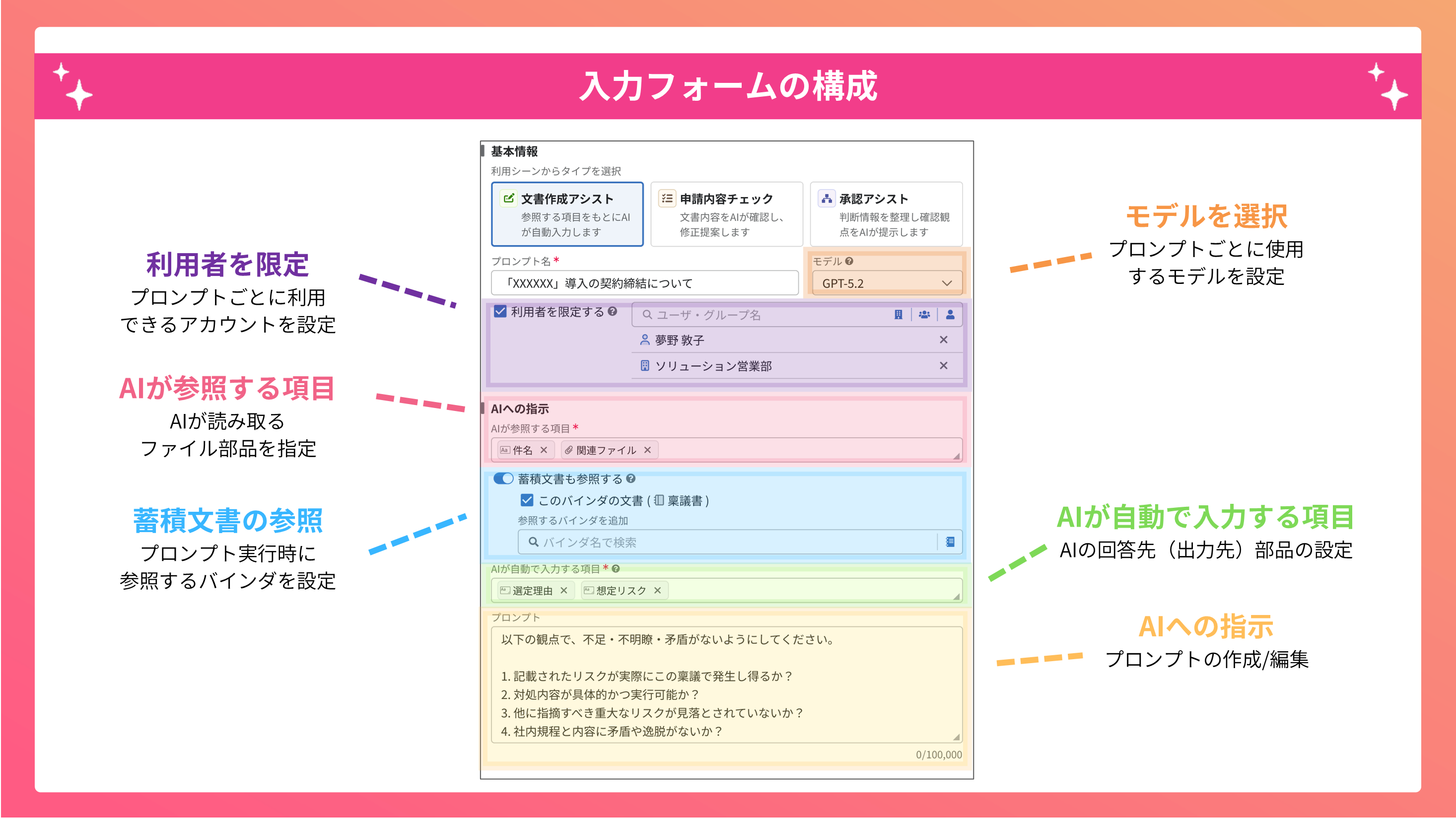This screenshot has width=1456, height=819.
Task: Click the paperclip icon on 関連ファイル tag
Action: [568, 450]
